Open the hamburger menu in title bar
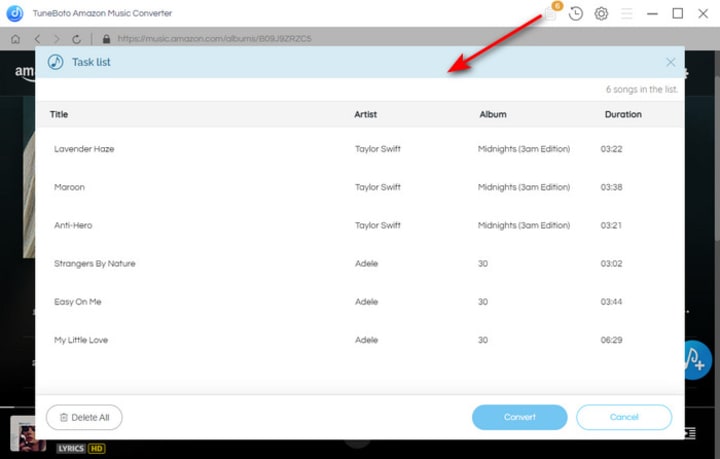The width and height of the screenshot is (720, 459). 626,14
